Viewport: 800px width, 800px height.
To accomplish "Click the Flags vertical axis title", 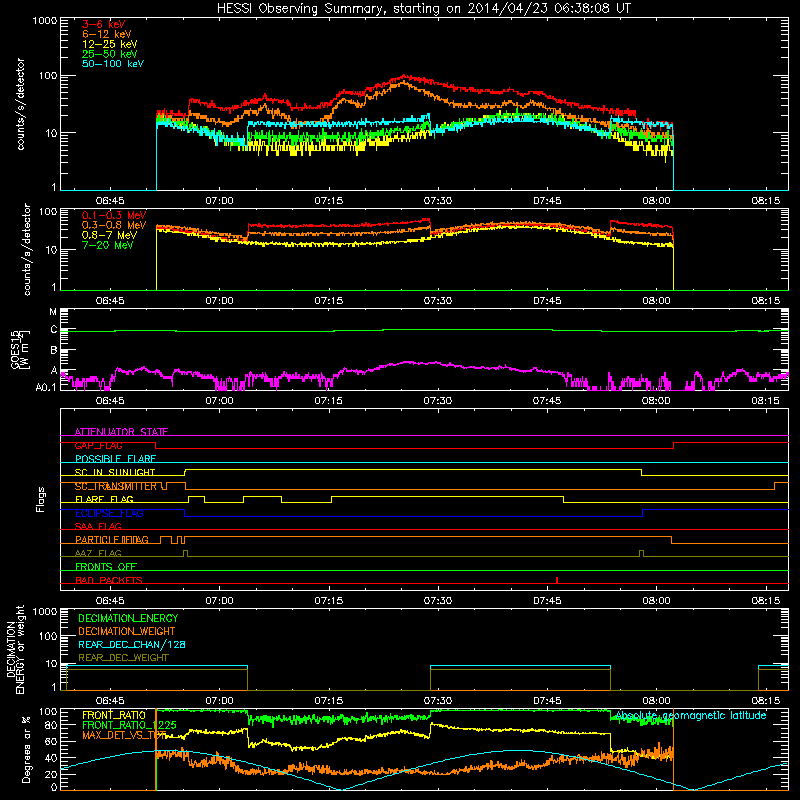I will (x=41, y=499).
